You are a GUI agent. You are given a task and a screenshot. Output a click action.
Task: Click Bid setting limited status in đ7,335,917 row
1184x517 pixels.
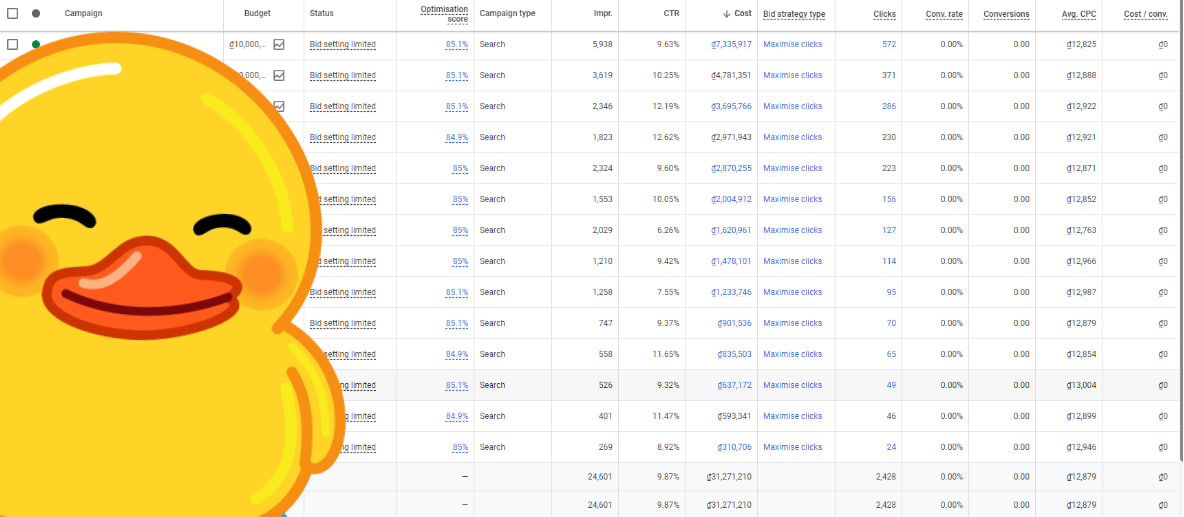(x=342, y=45)
